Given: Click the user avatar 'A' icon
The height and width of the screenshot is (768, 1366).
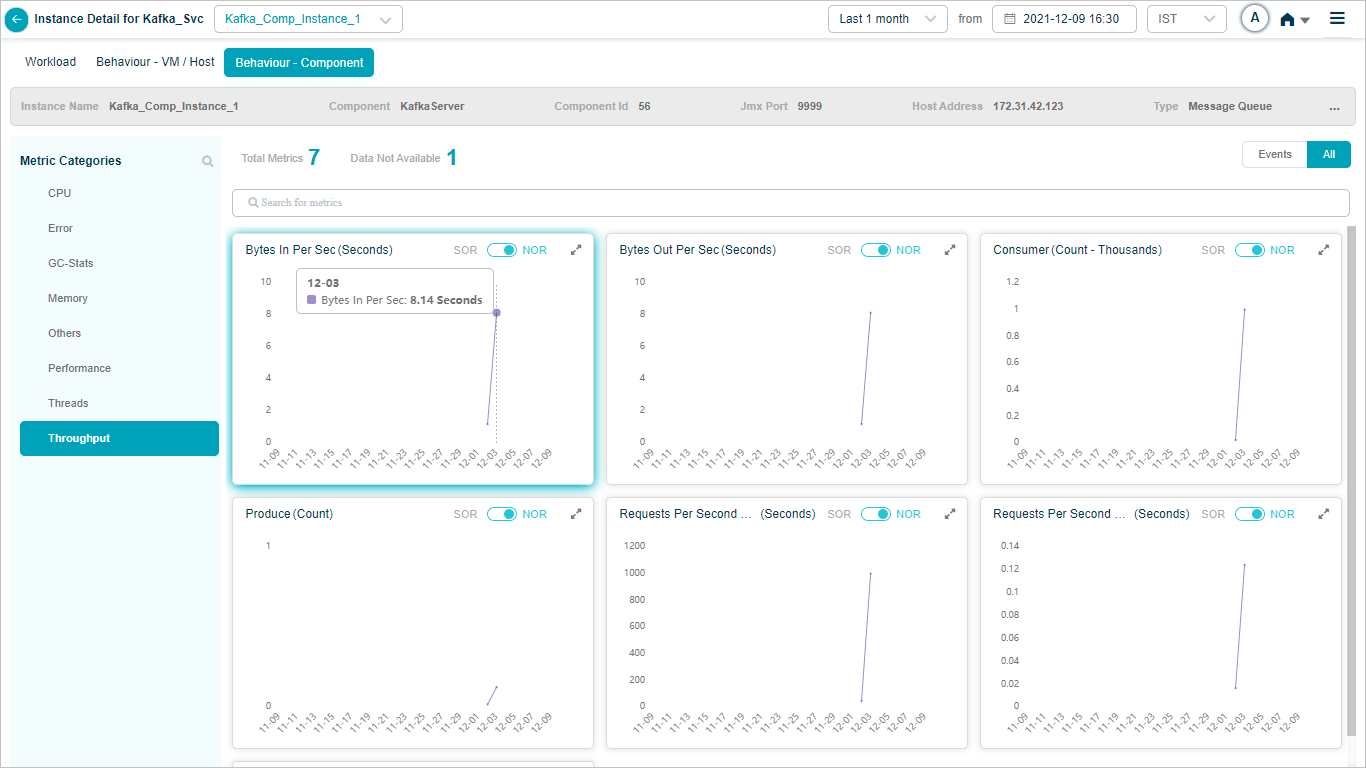Looking at the screenshot, I should click(1254, 19).
